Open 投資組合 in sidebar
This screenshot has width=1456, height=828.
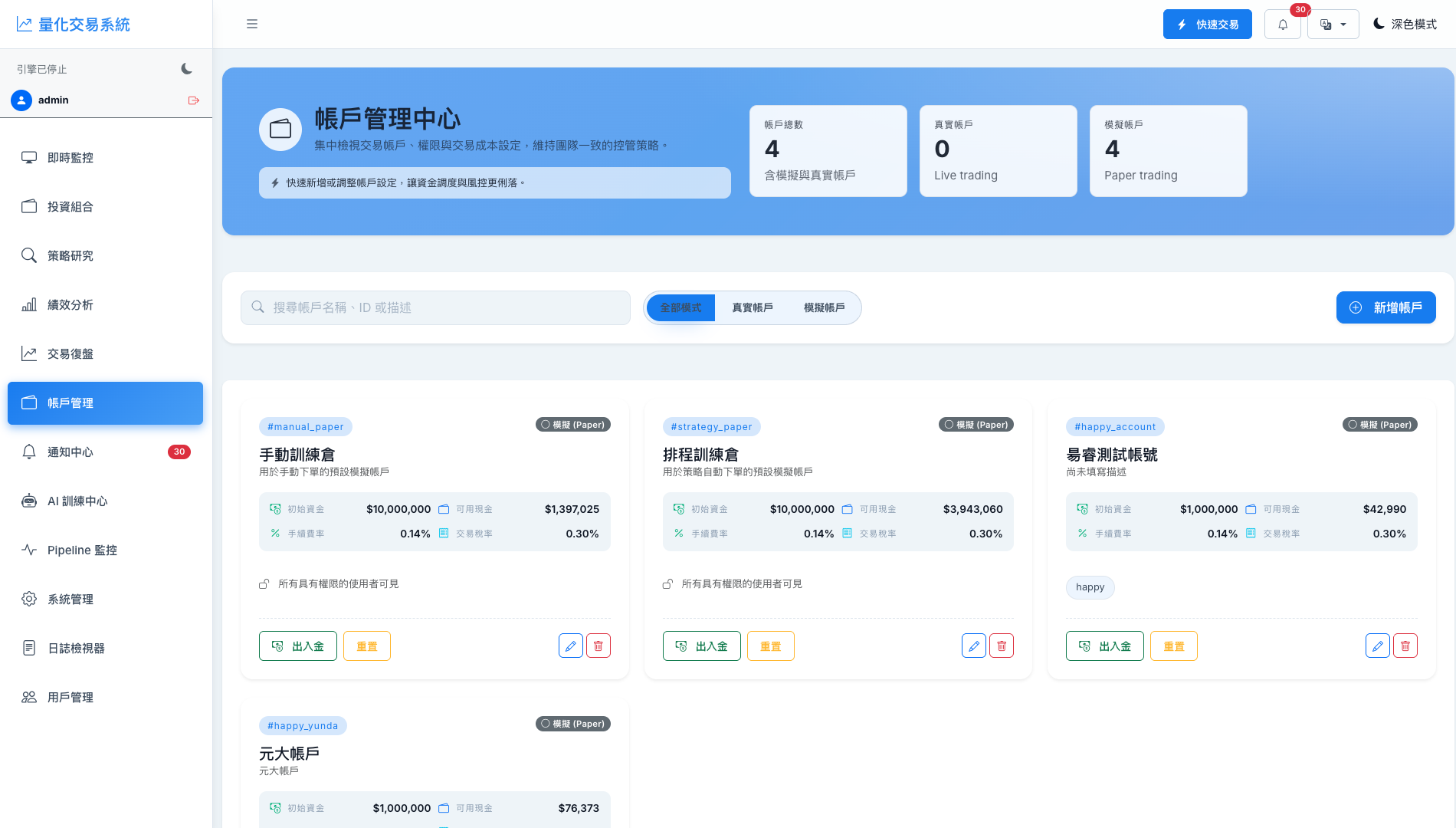click(x=105, y=207)
